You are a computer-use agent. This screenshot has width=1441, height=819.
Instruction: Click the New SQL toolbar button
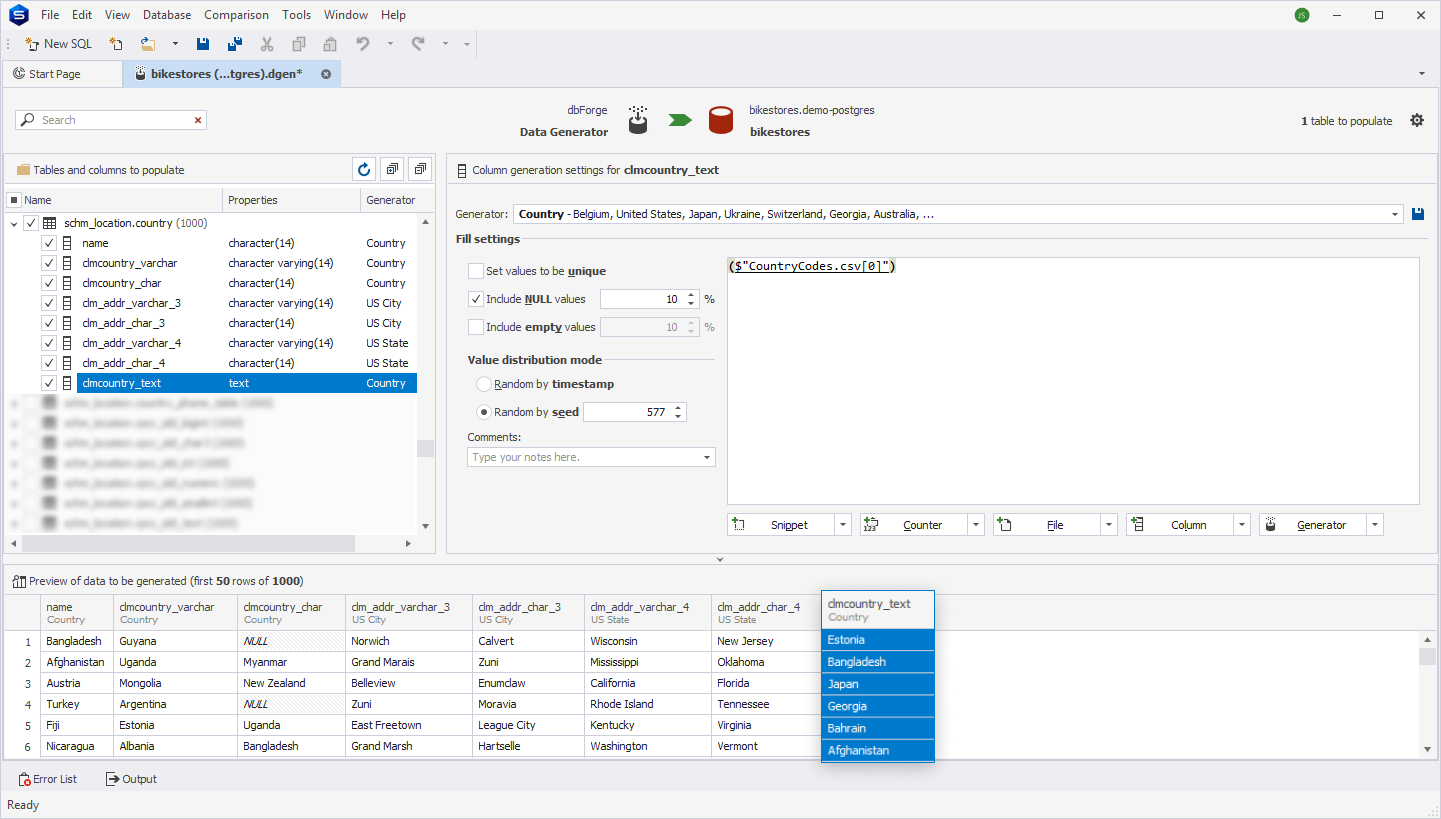tap(58, 44)
